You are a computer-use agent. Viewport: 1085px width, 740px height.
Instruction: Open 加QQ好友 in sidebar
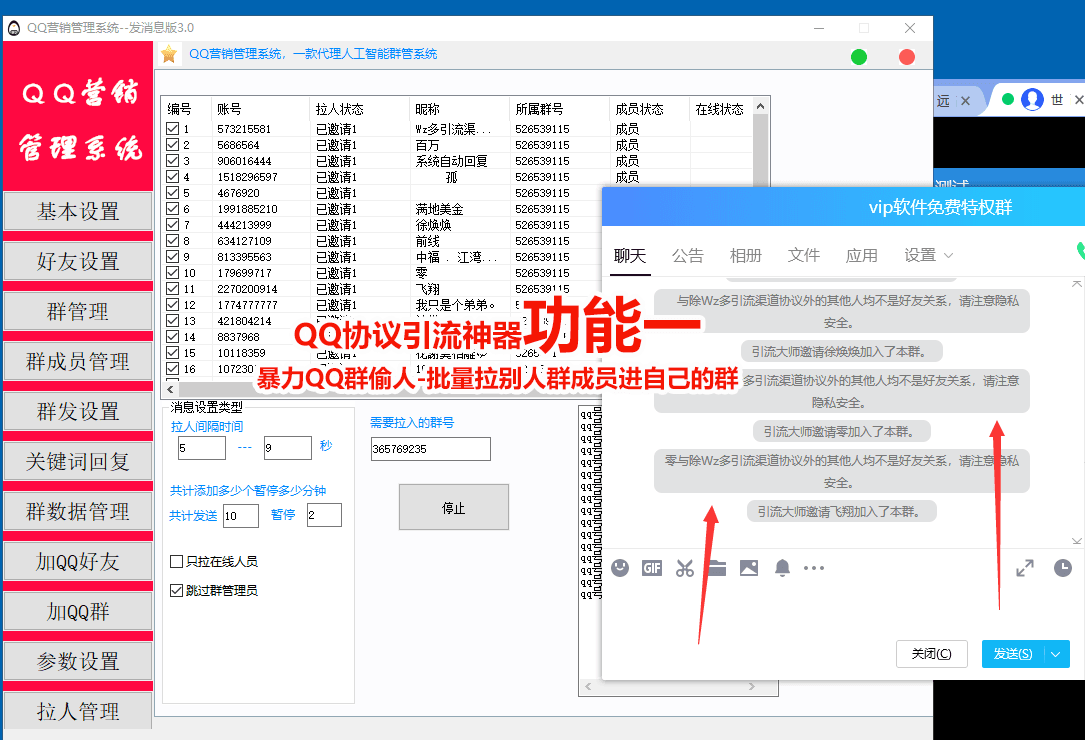point(78,561)
